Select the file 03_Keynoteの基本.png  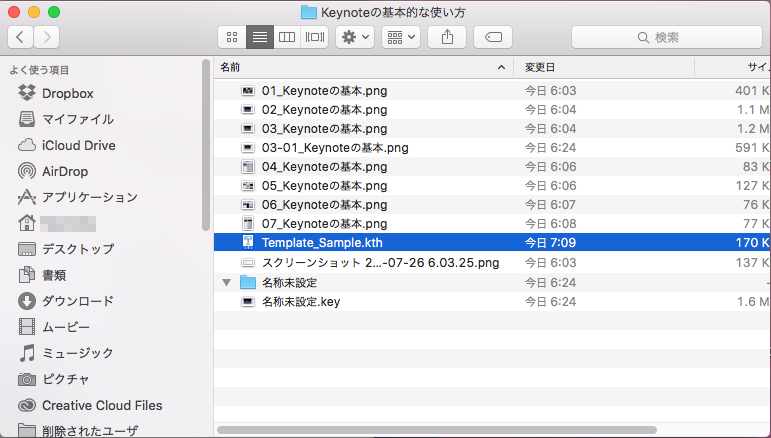tap(324, 129)
